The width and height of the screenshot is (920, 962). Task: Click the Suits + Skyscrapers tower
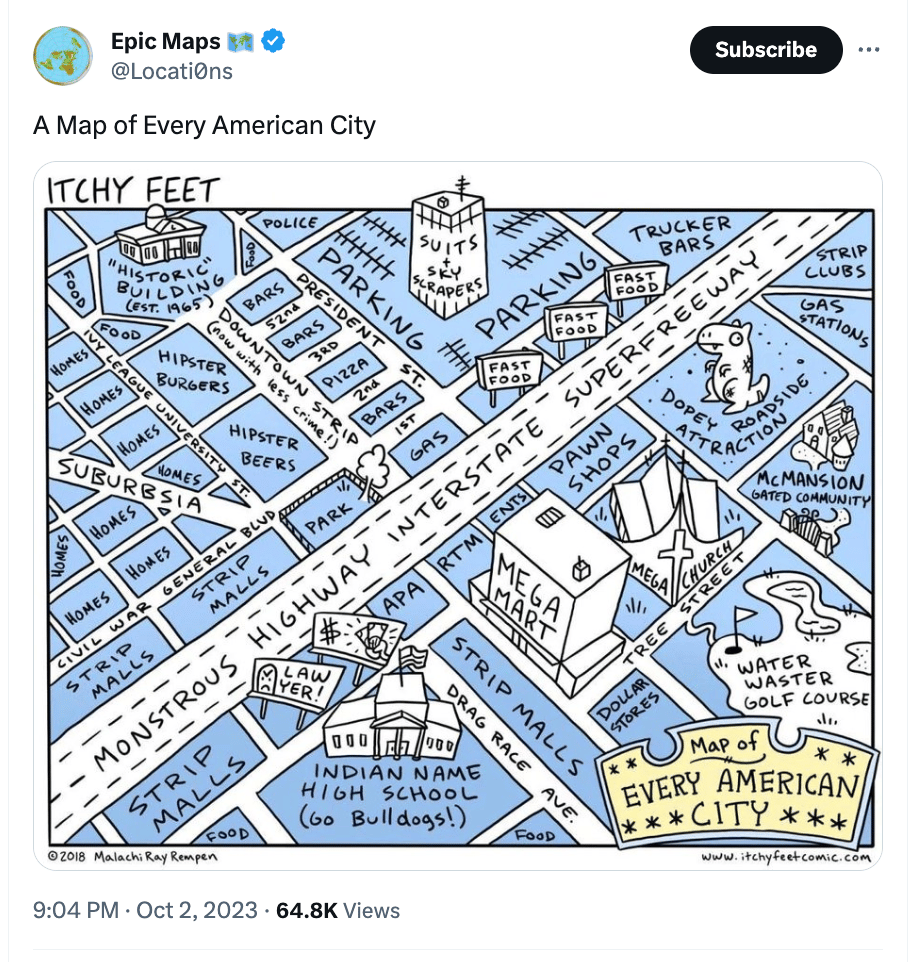coord(448,250)
